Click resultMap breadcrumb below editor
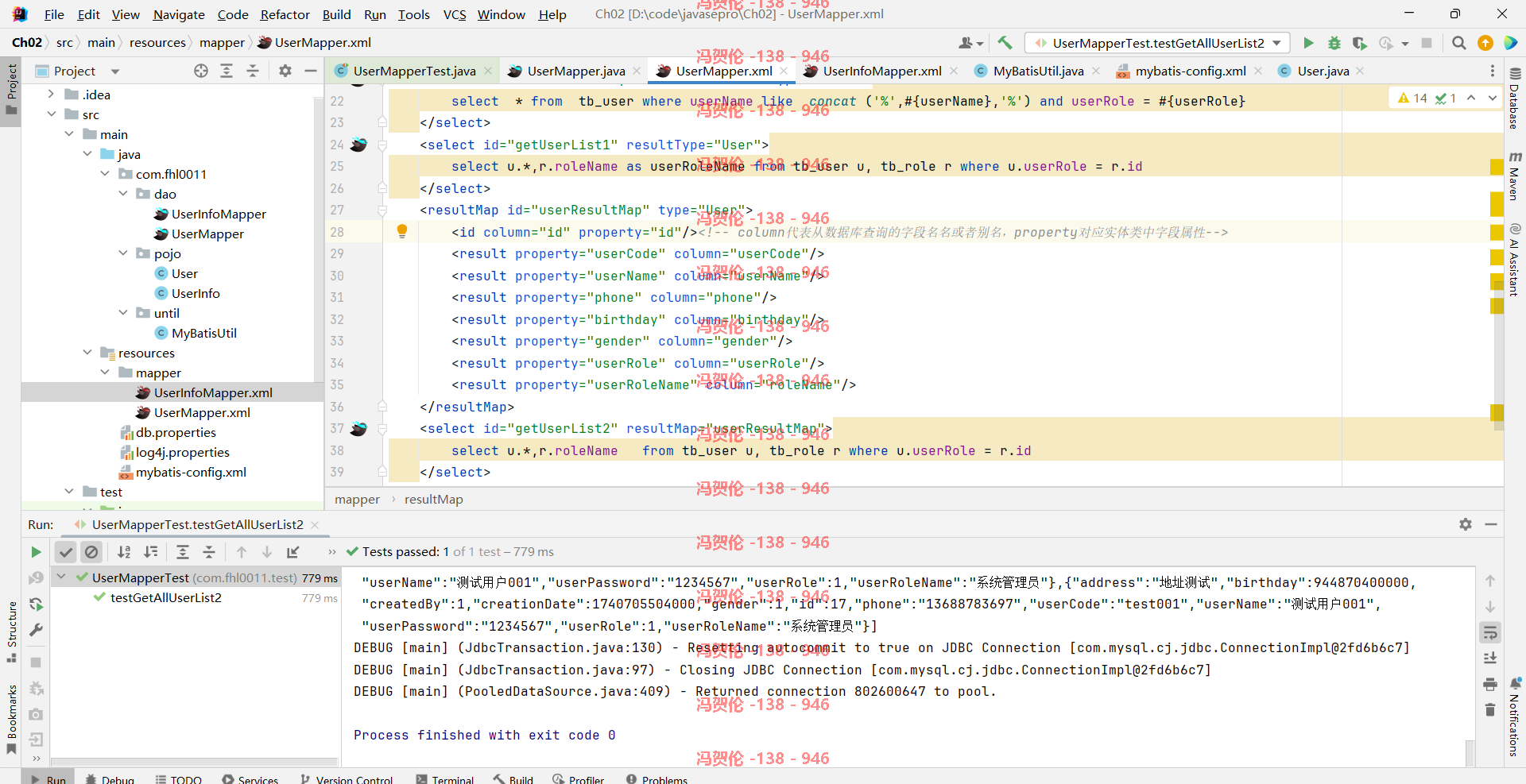Image resolution: width=1526 pixels, height=784 pixels. tap(433, 499)
